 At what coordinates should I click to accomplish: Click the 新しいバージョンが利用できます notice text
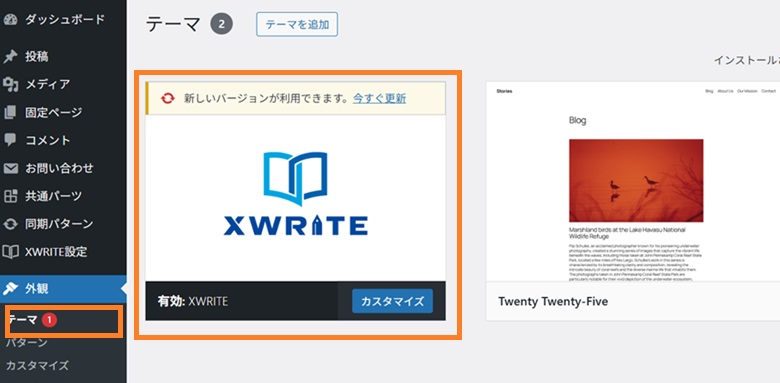(x=266, y=98)
